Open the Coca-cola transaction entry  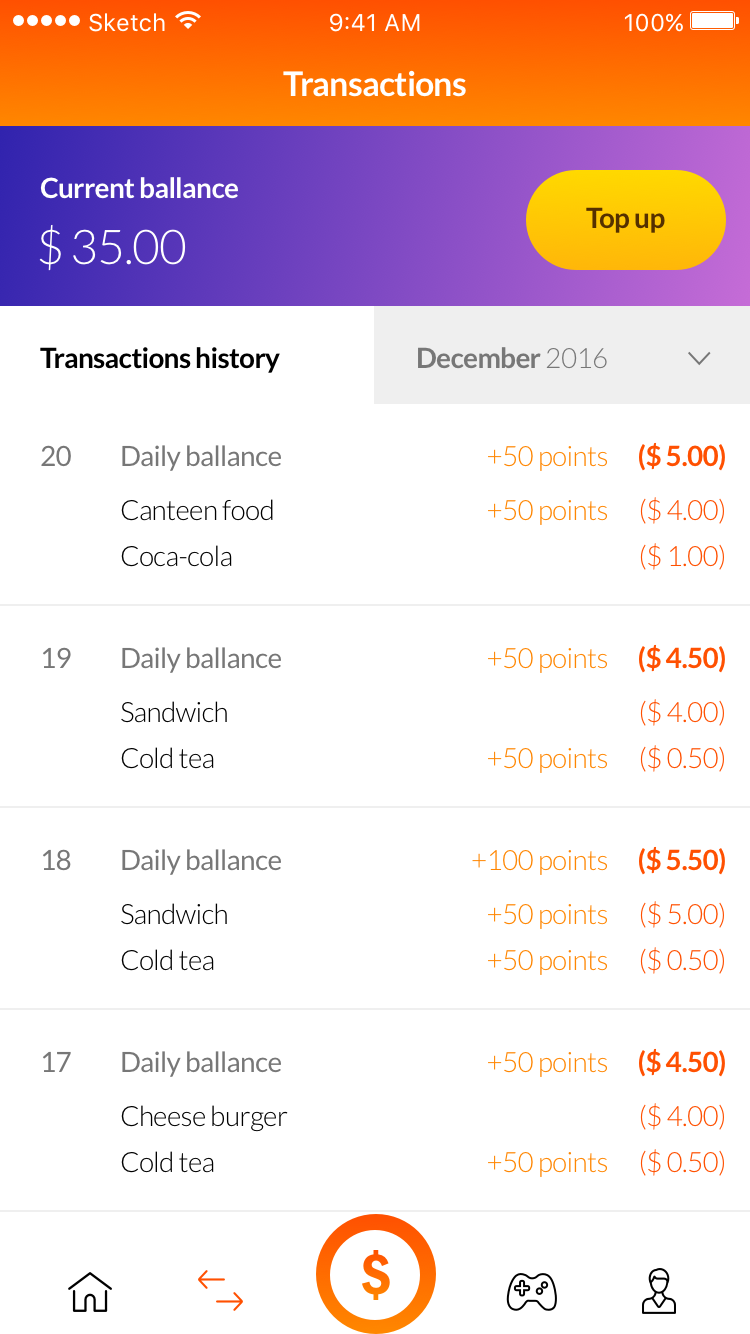tap(176, 556)
